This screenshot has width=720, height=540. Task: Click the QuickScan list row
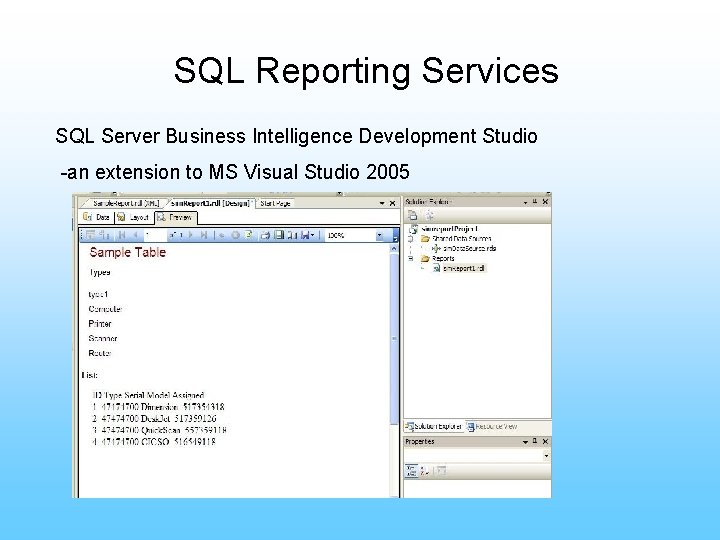click(159, 430)
